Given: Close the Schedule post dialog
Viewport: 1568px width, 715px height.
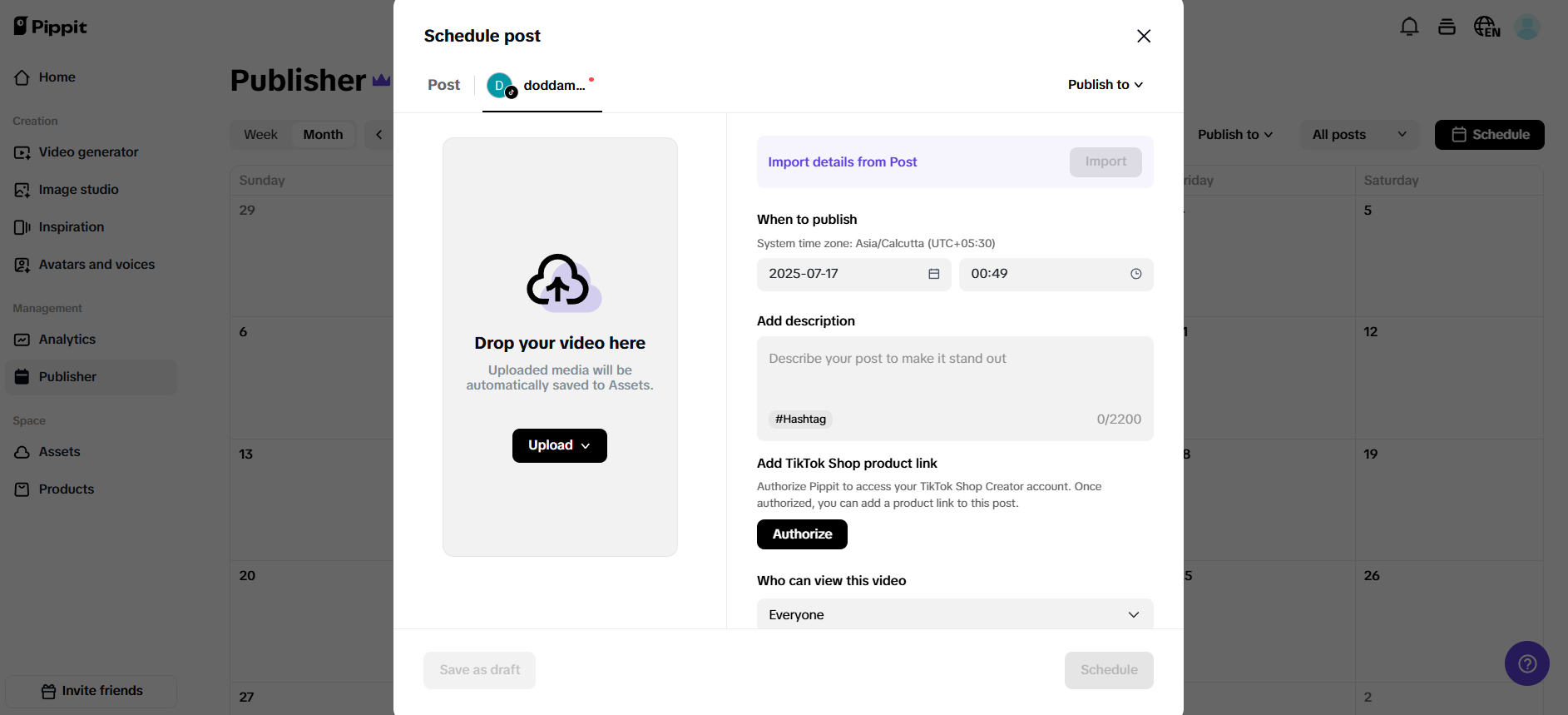Looking at the screenshot, I should pyautogui.click(x=1144, y=36).
